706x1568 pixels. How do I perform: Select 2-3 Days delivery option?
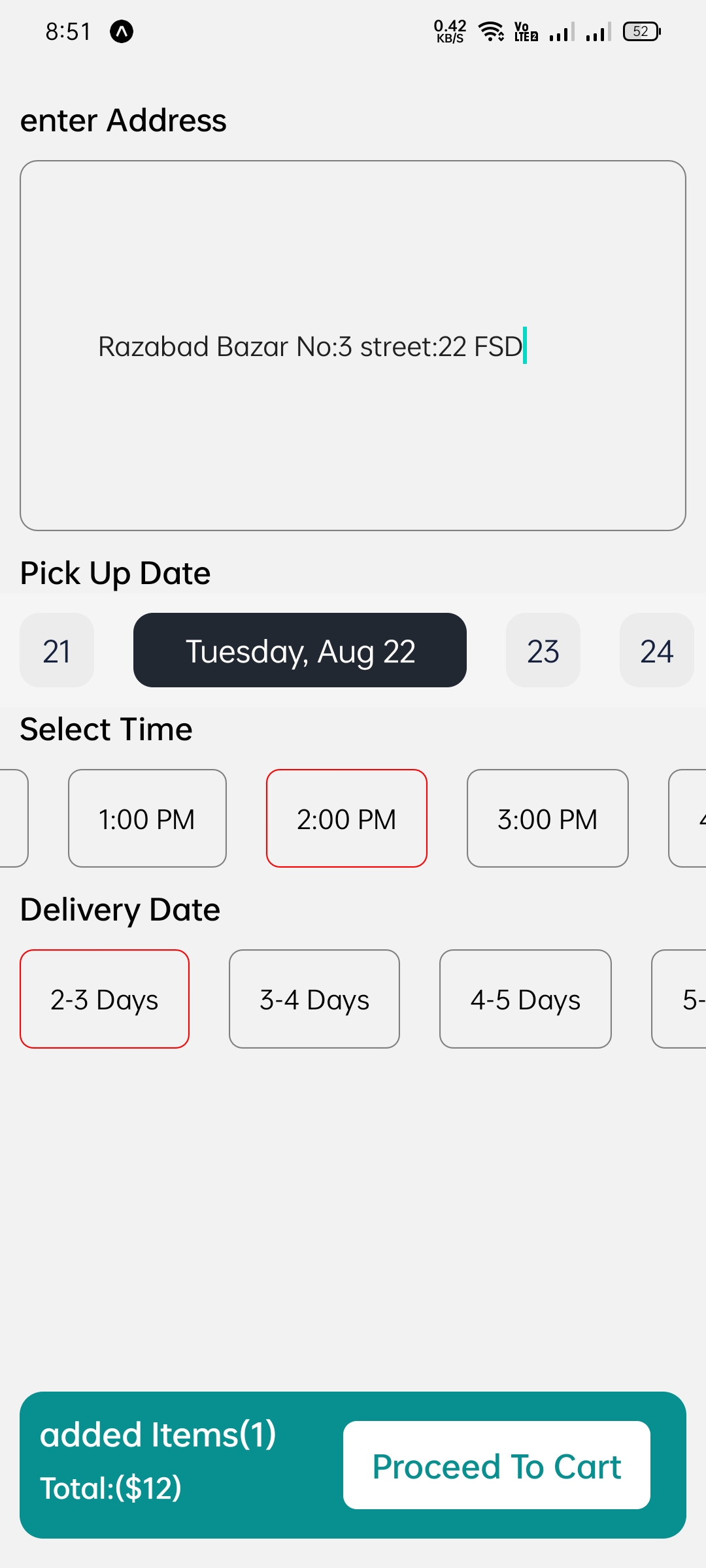105,999
